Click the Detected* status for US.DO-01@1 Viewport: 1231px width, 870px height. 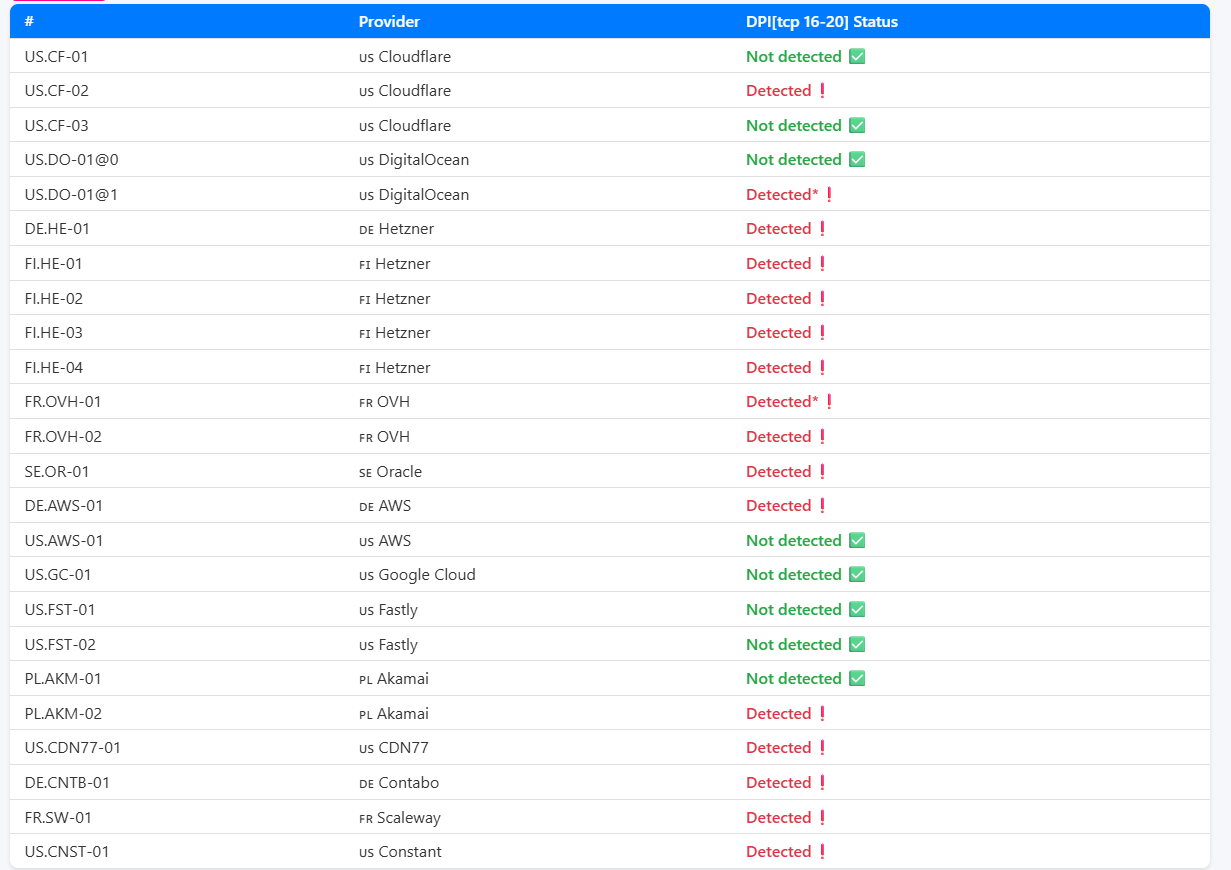[x=782, y=195]
